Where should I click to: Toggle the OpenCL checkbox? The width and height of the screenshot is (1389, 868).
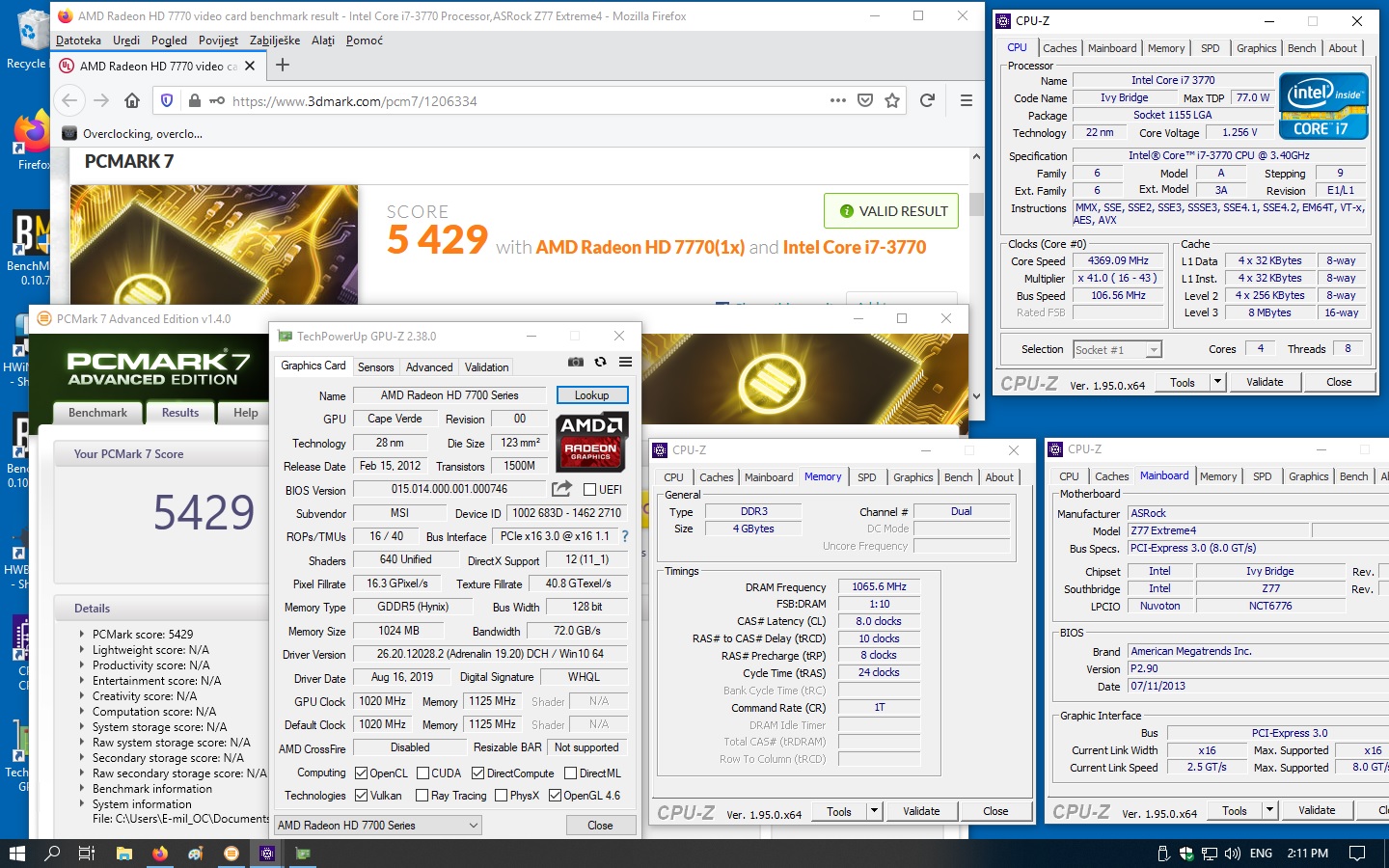point(361,773)
